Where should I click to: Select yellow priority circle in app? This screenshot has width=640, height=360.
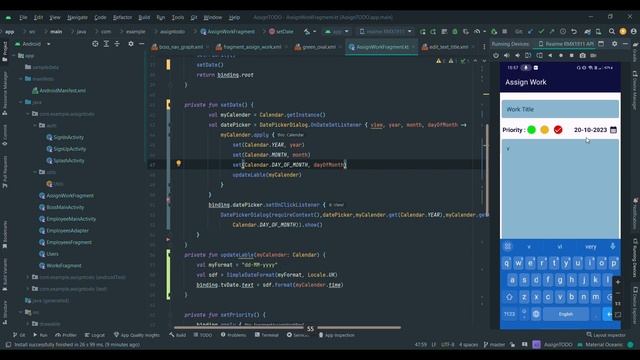pos(544,130)
